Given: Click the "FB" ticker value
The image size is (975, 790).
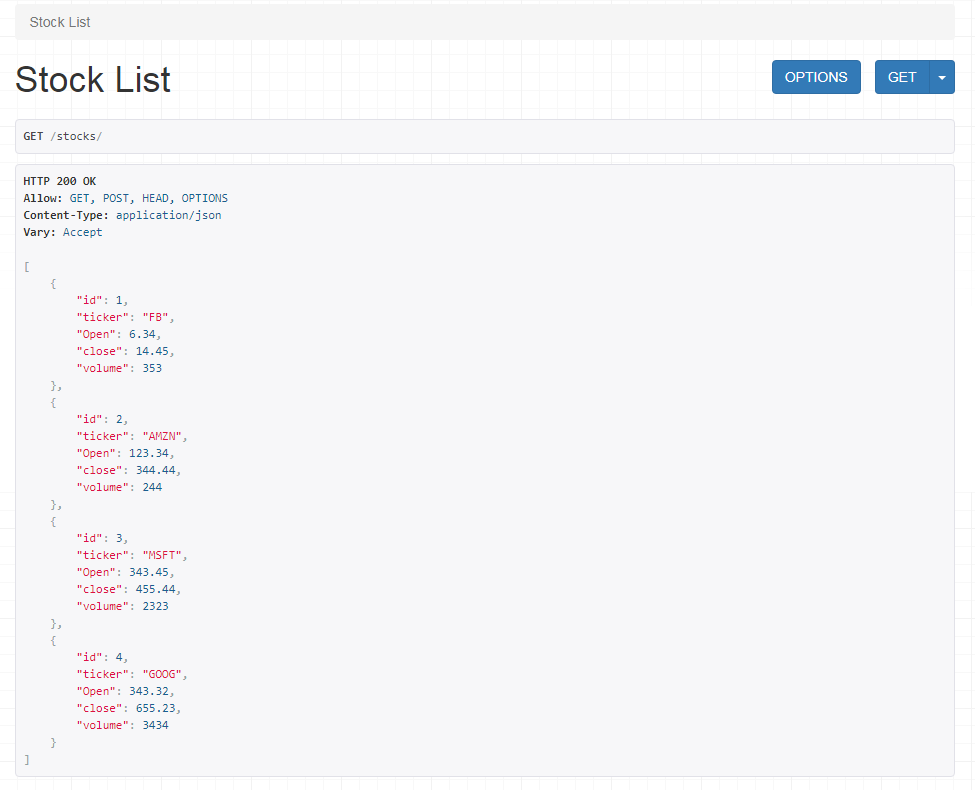Looking at the screenshot, I should (155, 317).
